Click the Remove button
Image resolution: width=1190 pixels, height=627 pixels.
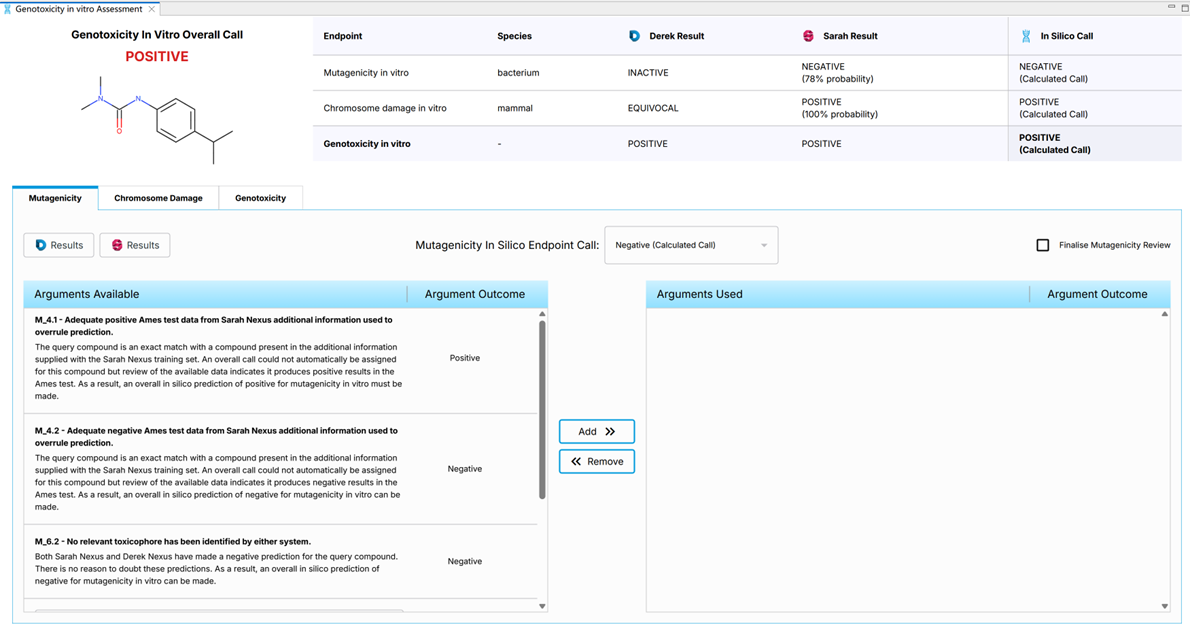(597, 461)
